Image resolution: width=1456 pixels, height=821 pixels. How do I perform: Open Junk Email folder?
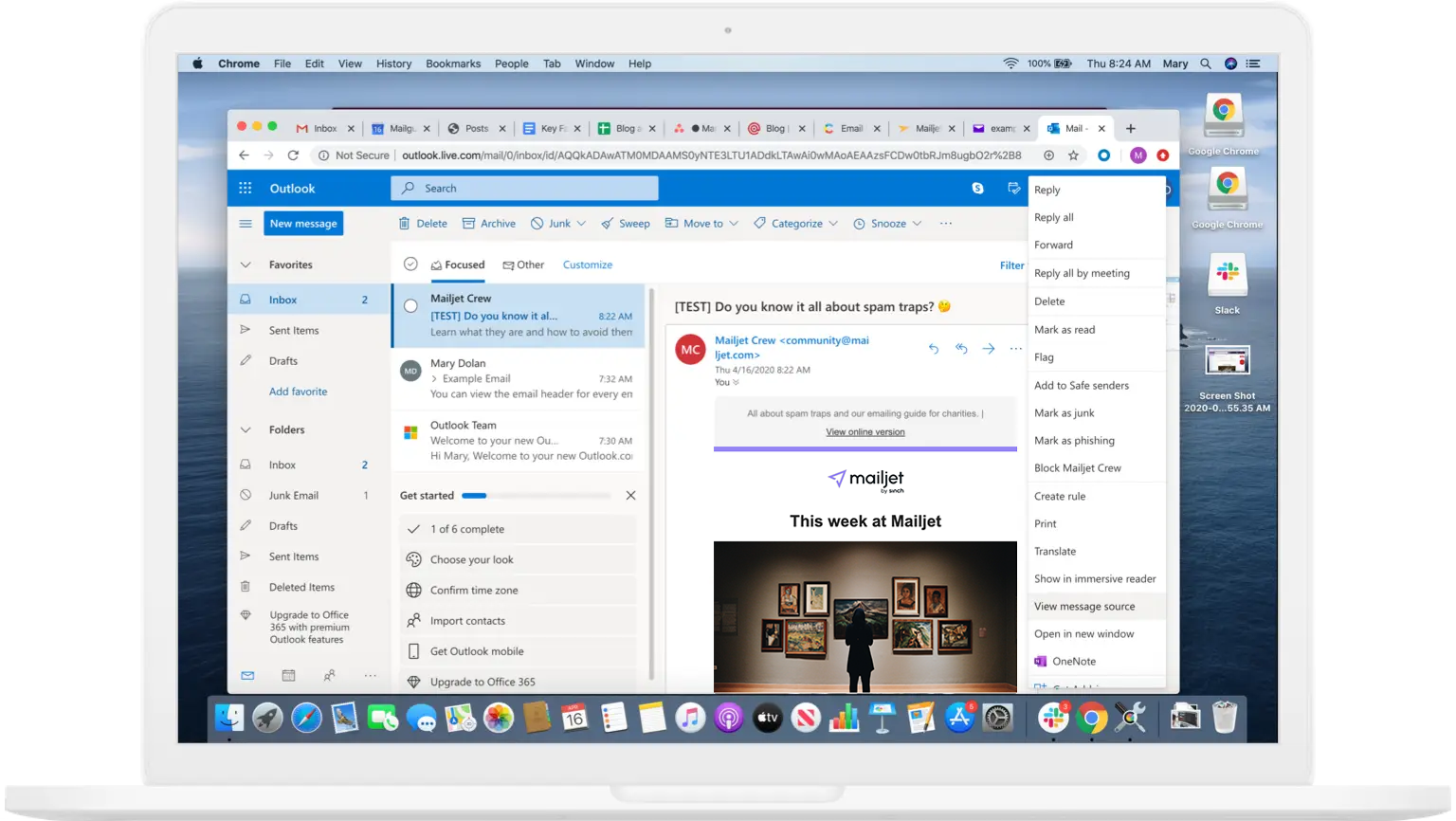[309, 495]
